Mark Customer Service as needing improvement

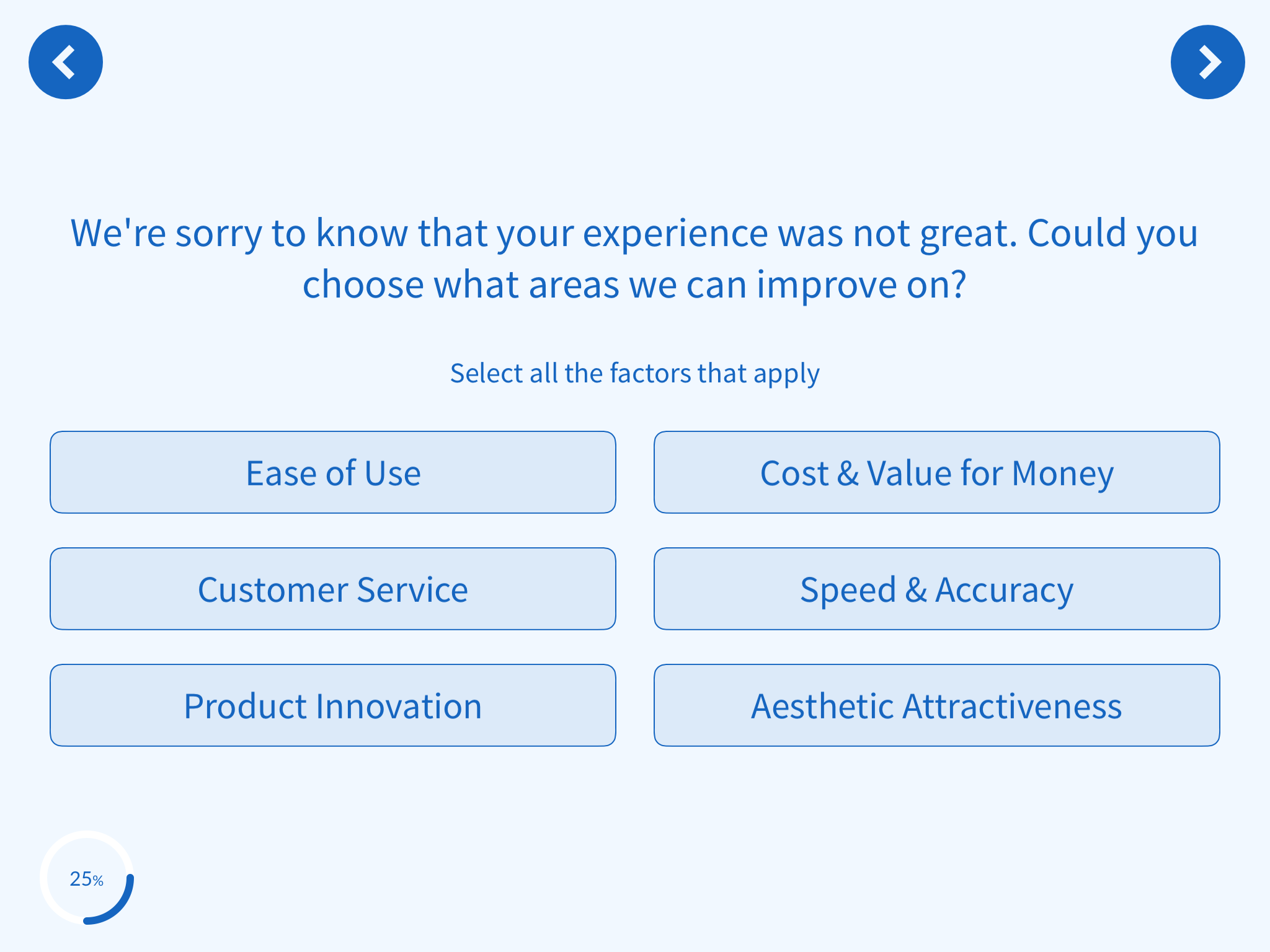(333, 589)
